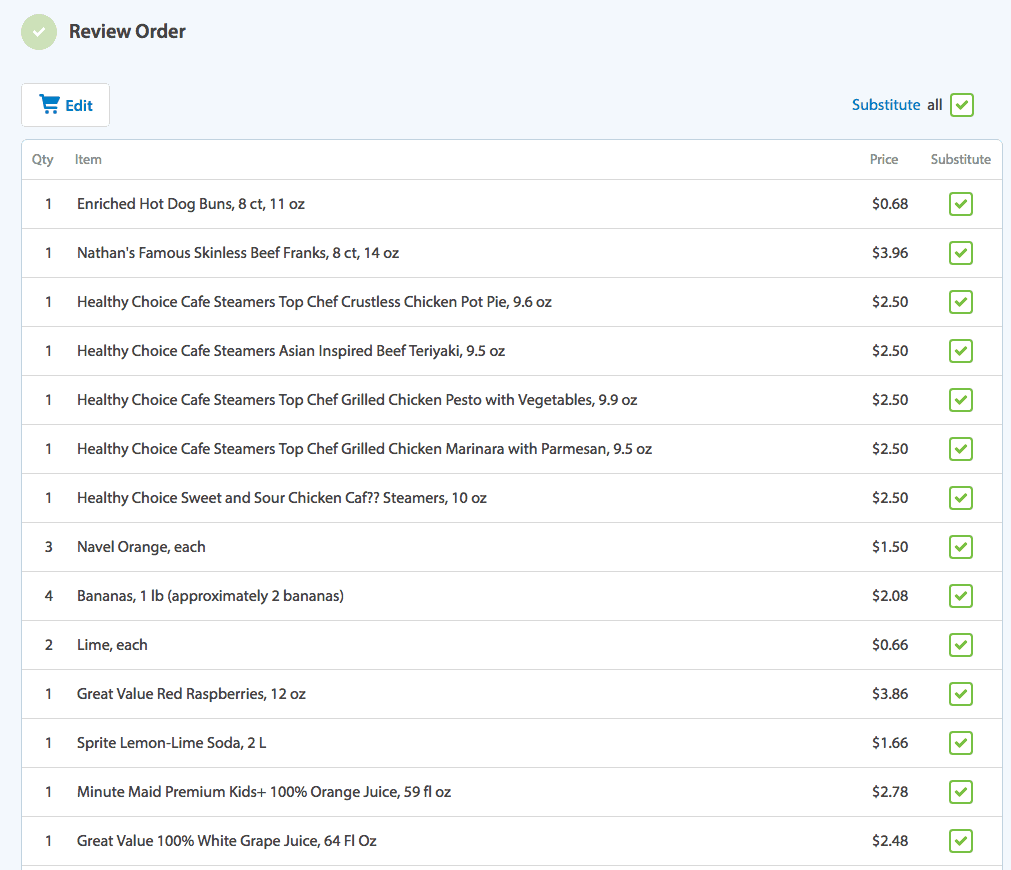Viewport: 1011px width, 870px height.
Task: Click the $2.08 price of Bananas
Action: [890, 596]
